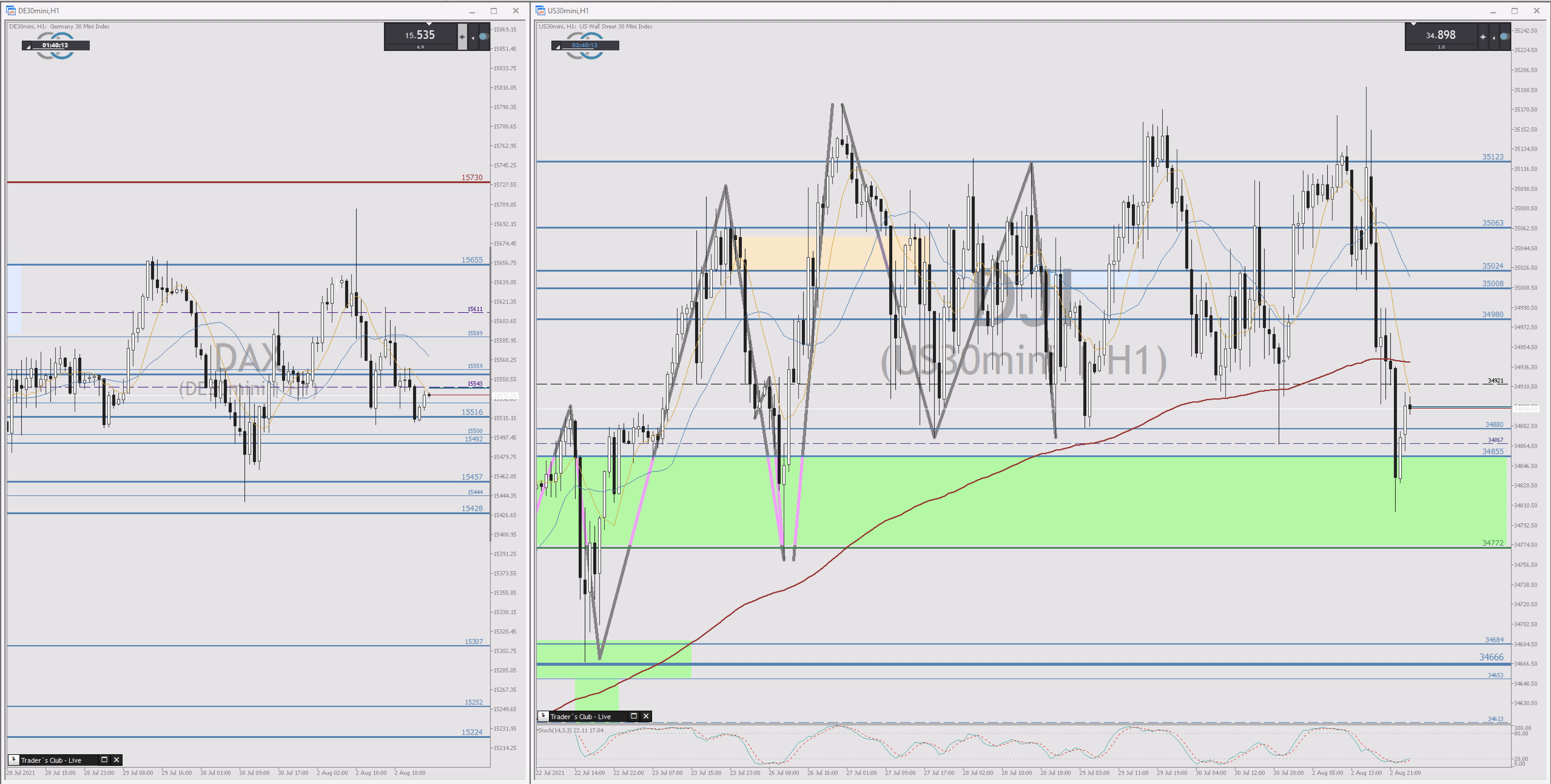Click the US30mini,H1 window title

point(568,11)
